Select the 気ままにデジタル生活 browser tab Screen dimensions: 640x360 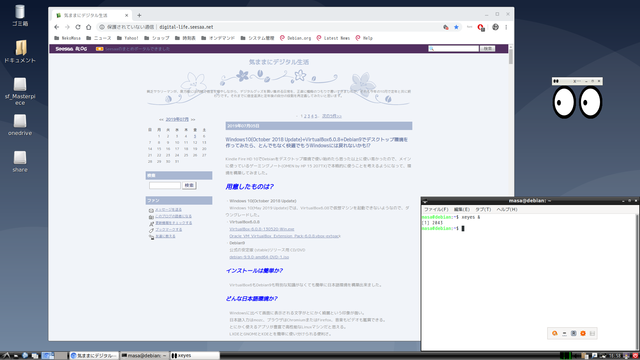click(x=91, y=16)
